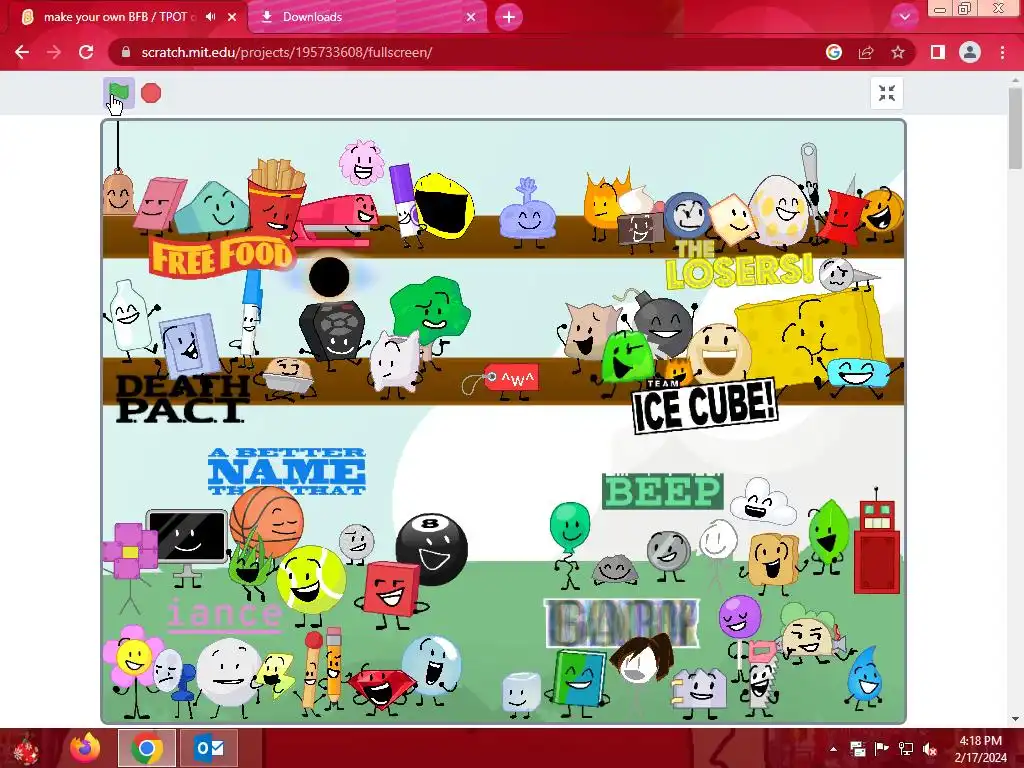Close the make your own BFB tab
1024x768 pixels.
[x=232, y=17]
